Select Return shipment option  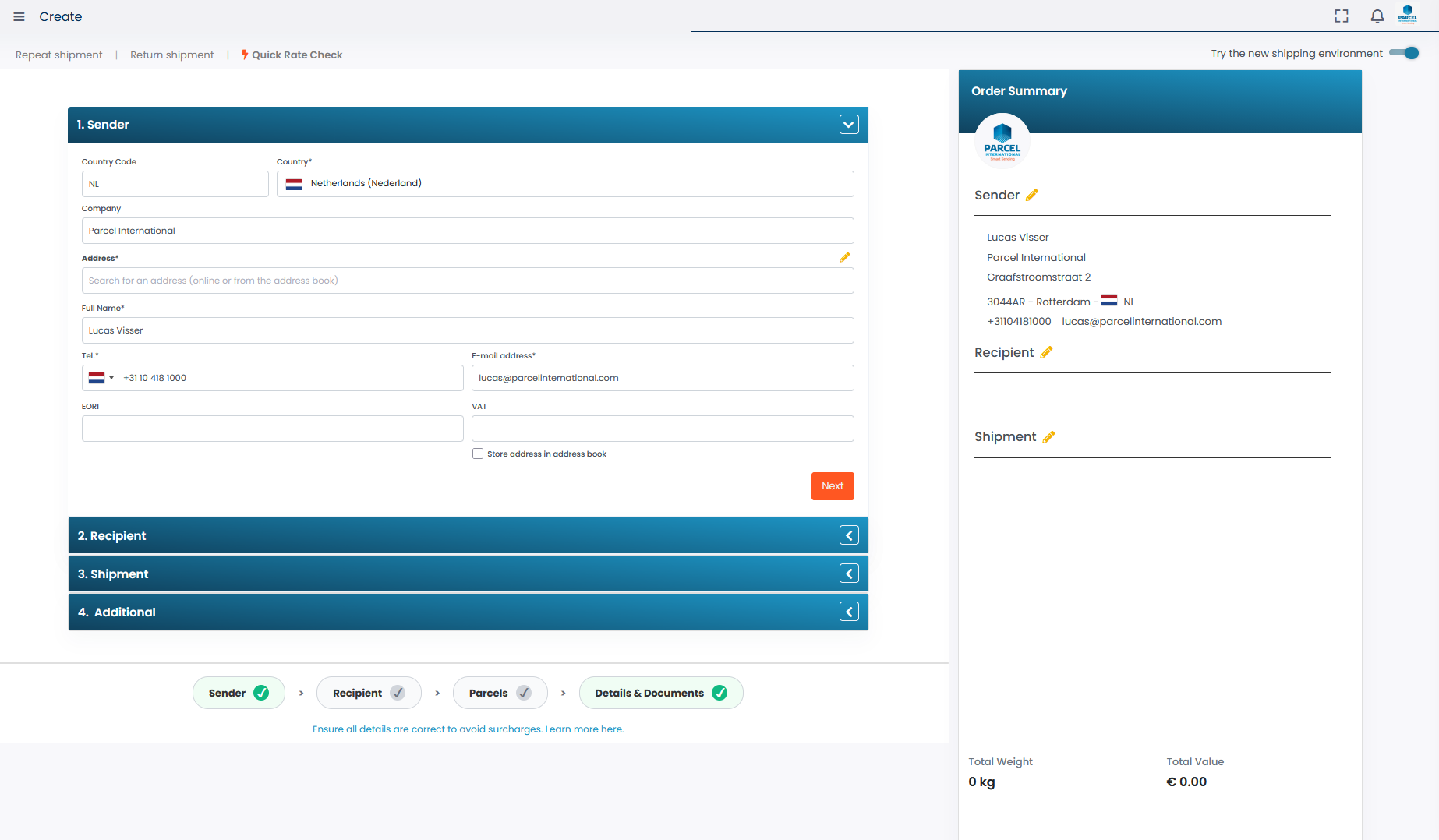coord(171,55)
